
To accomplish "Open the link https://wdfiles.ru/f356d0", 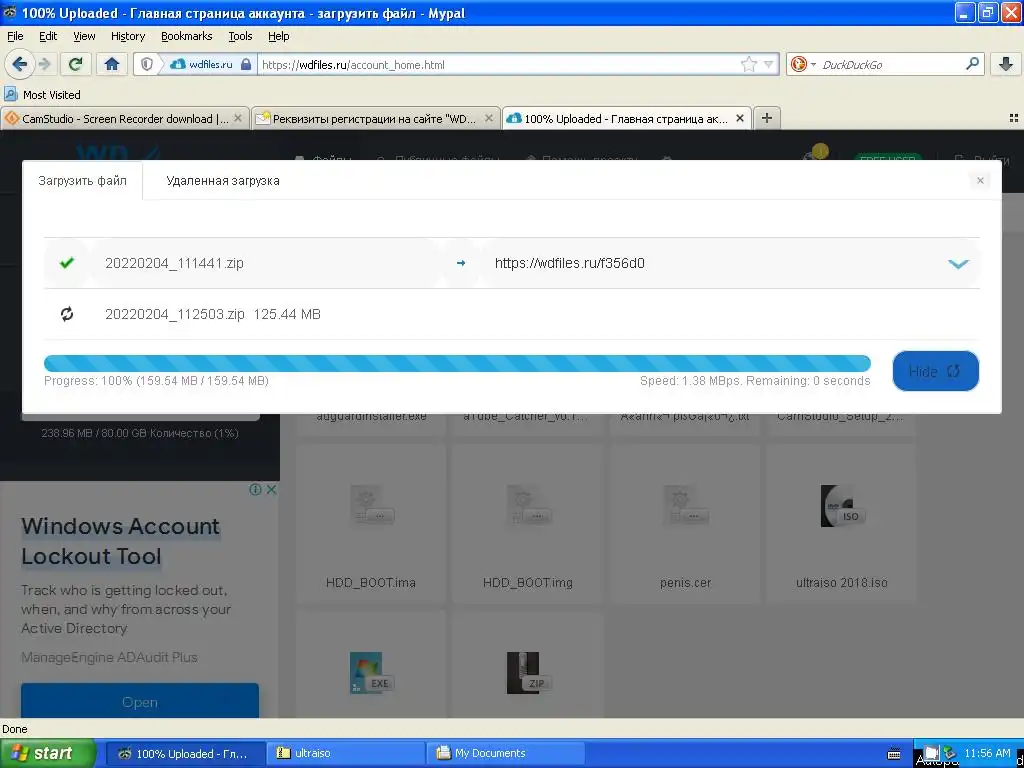I will (569, 263).
